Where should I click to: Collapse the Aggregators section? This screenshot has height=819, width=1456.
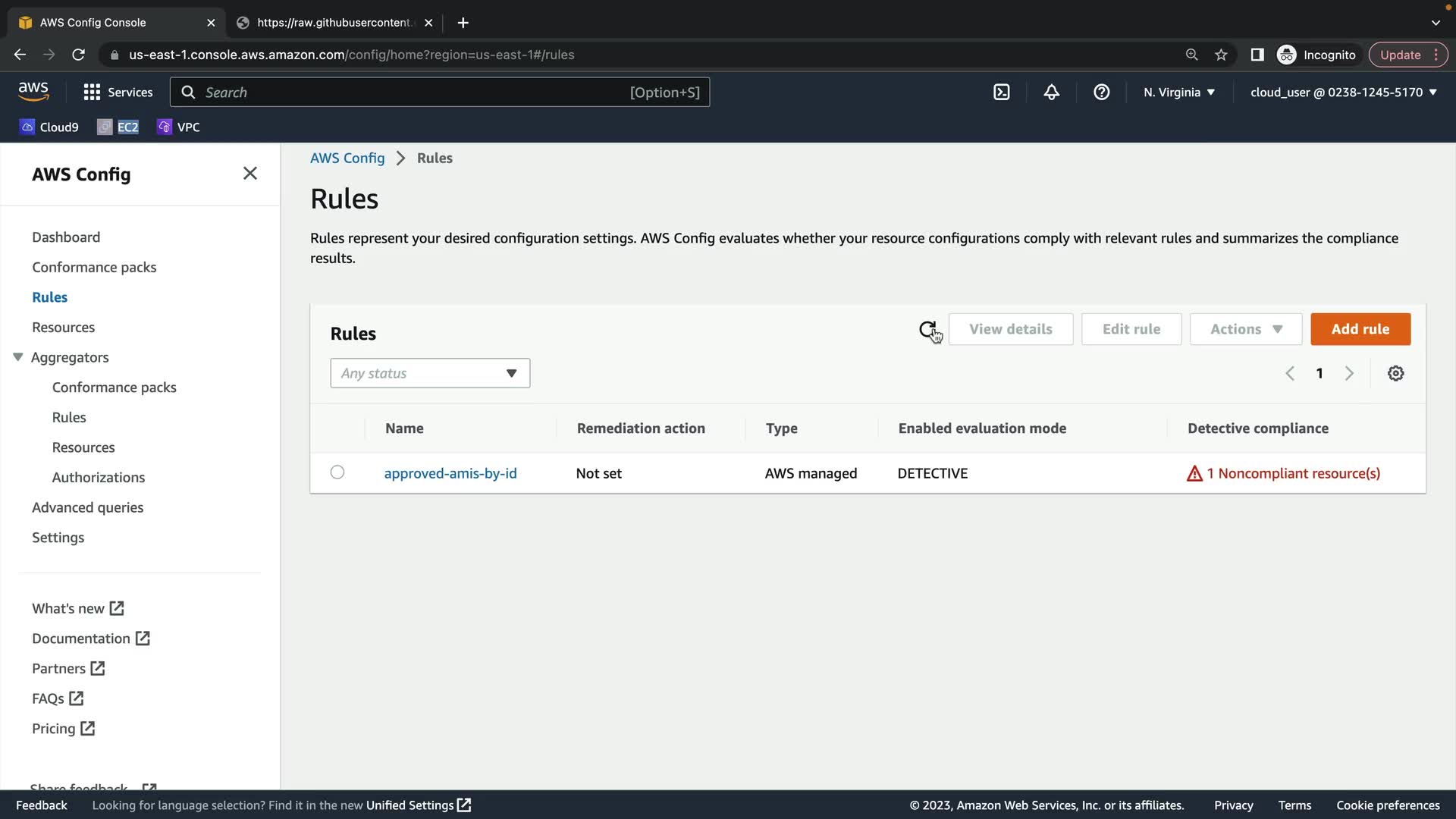point(18,357)
